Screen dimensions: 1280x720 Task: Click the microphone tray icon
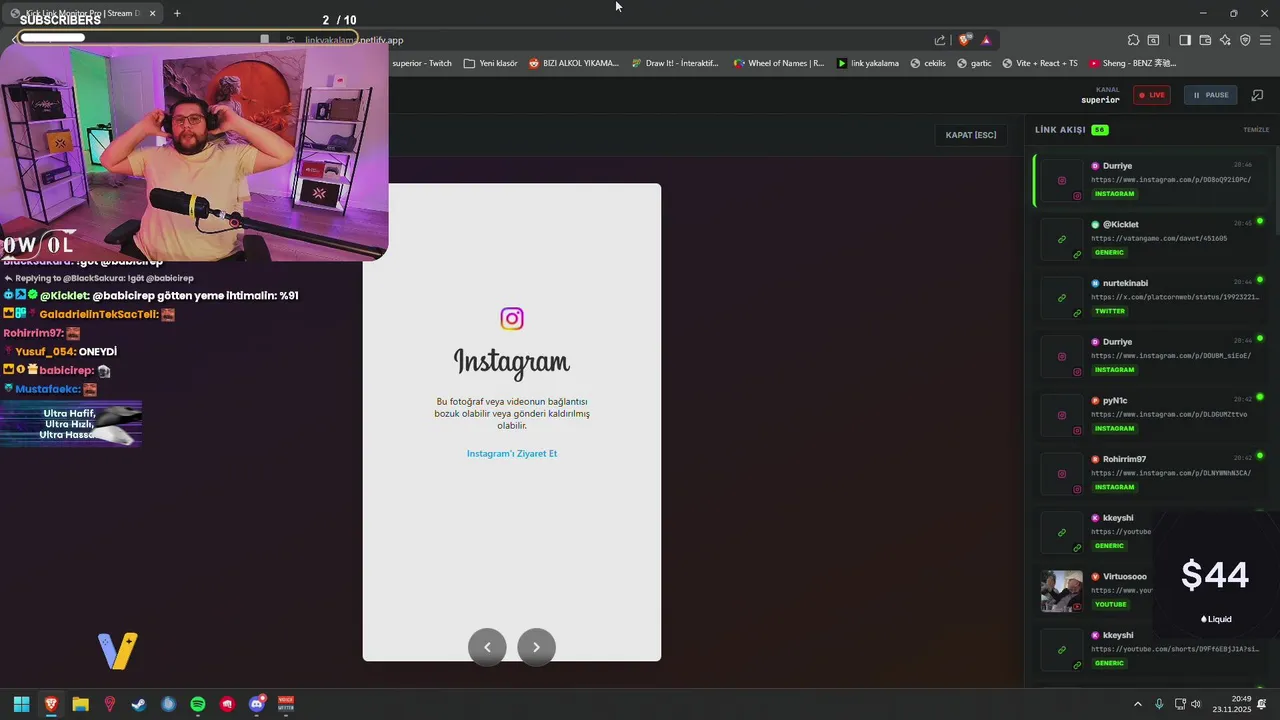tap(1159, 704)
